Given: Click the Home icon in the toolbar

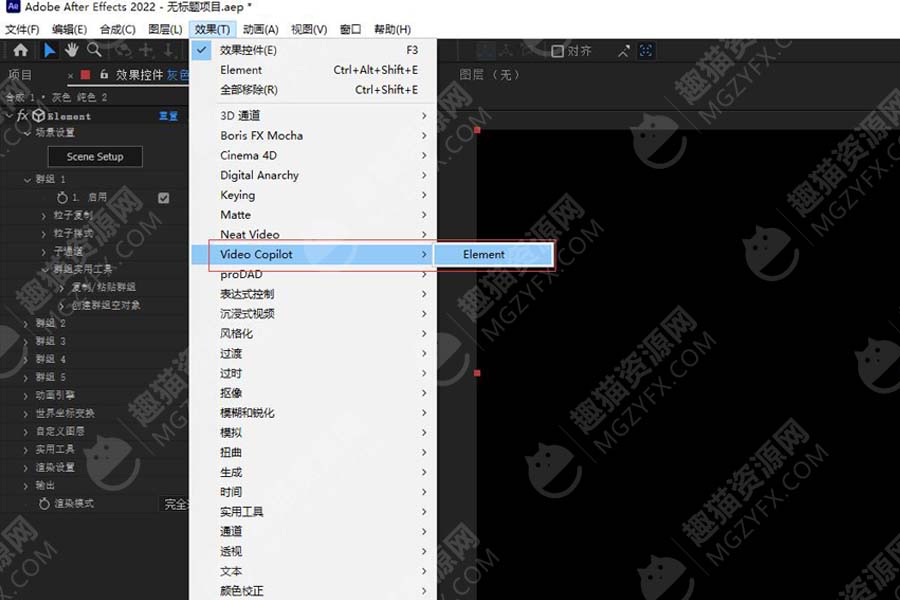Looking at the screenshot, I should click(x=21, y=51).
